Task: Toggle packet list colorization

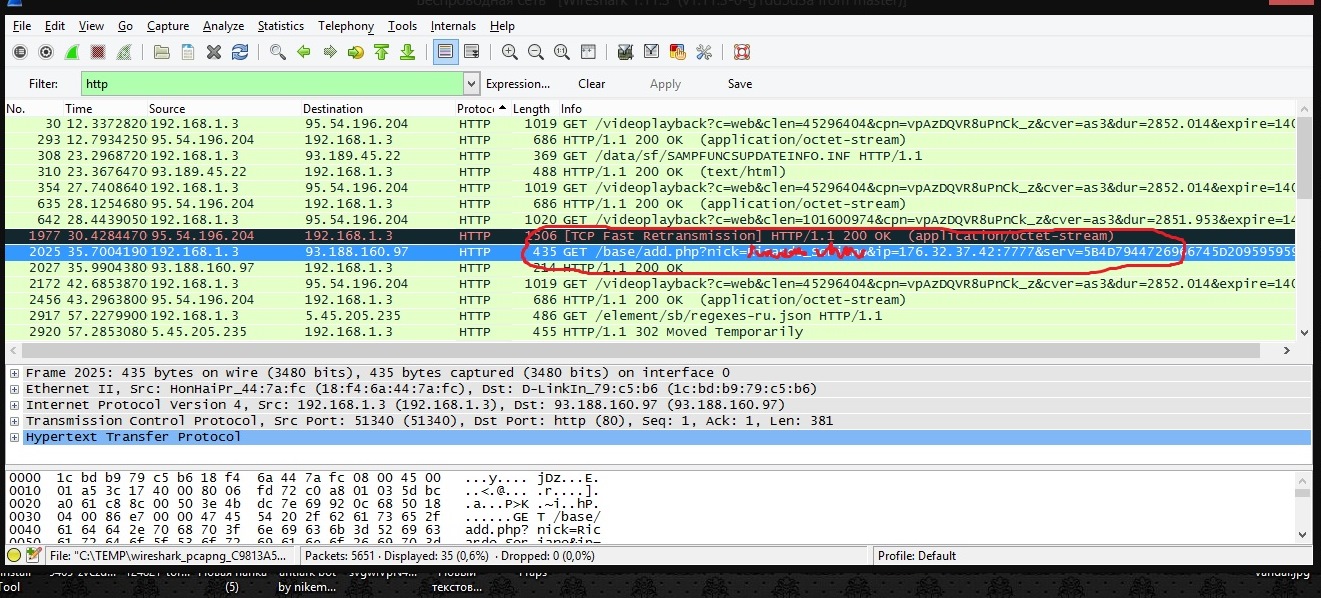Action: (446, 52)
